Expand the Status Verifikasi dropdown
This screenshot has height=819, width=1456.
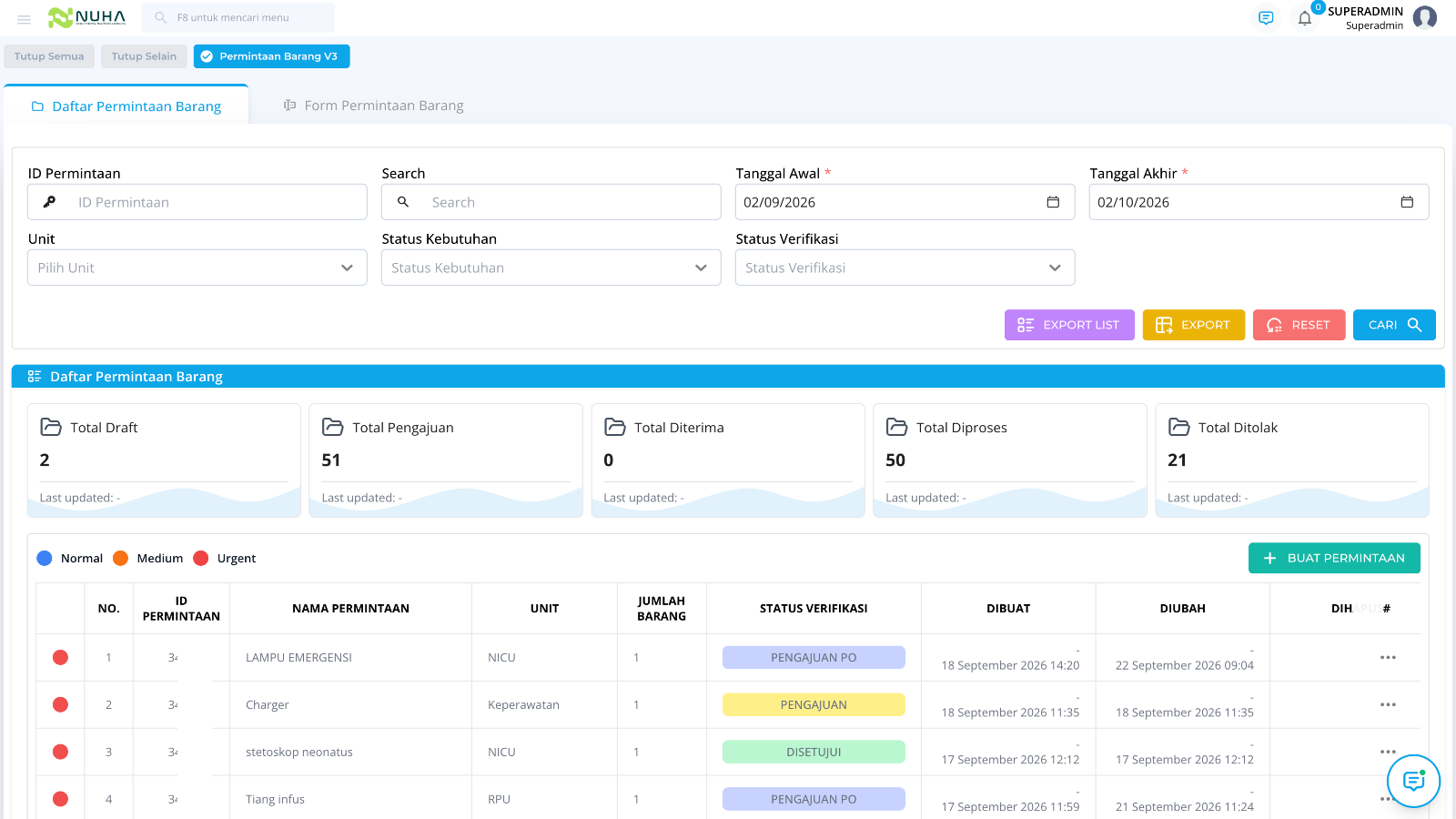coord(905,268)
